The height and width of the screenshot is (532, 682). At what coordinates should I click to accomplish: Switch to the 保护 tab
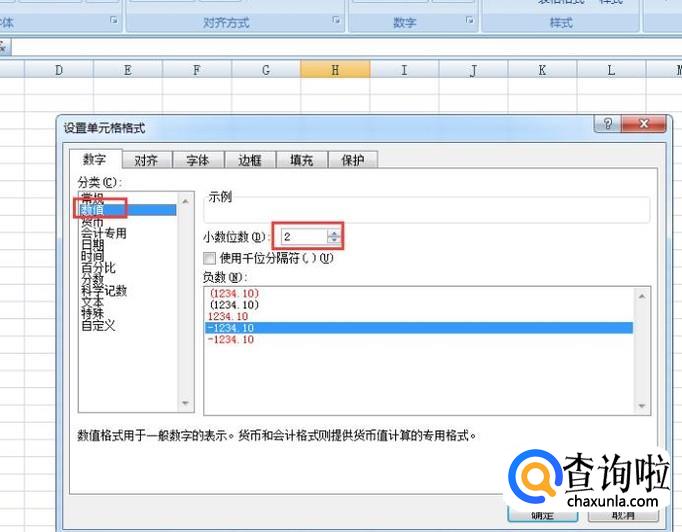[352, 160]
